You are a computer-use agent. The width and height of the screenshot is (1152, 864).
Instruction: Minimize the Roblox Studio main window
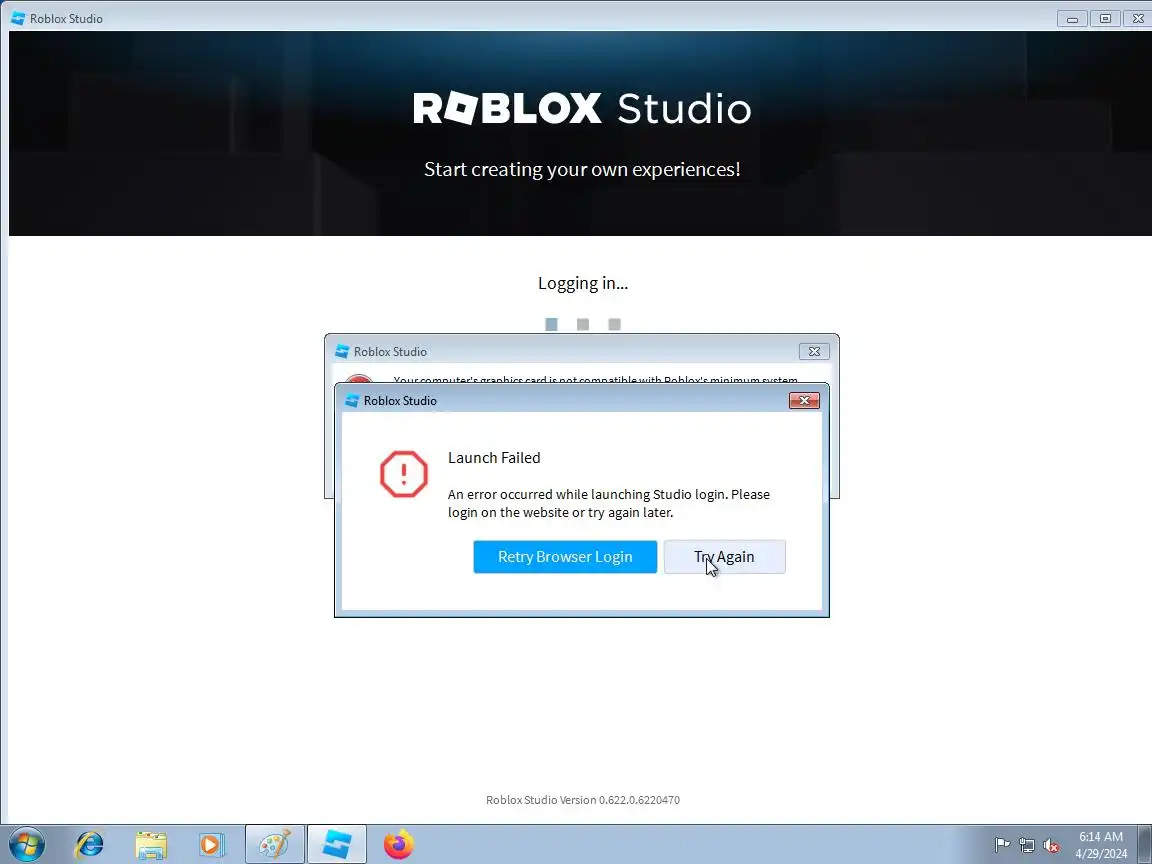coord(1072,18)
